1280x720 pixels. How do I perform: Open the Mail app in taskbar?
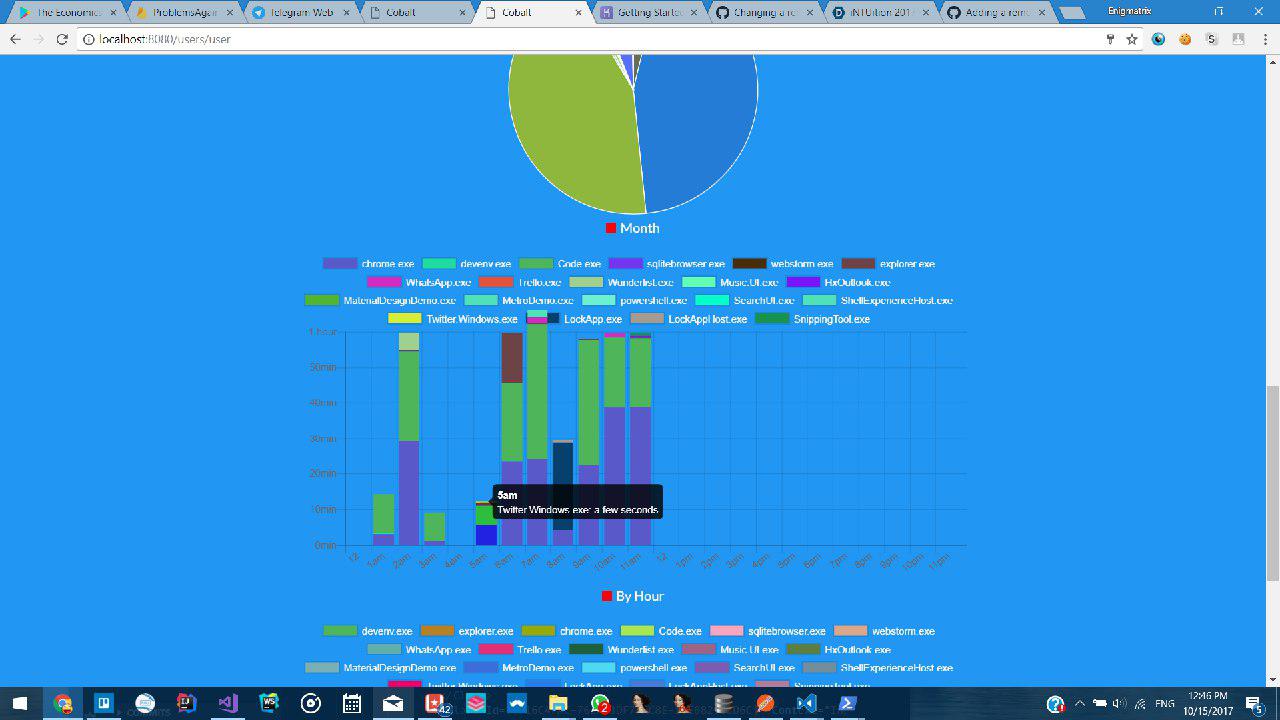click(393, 703)
